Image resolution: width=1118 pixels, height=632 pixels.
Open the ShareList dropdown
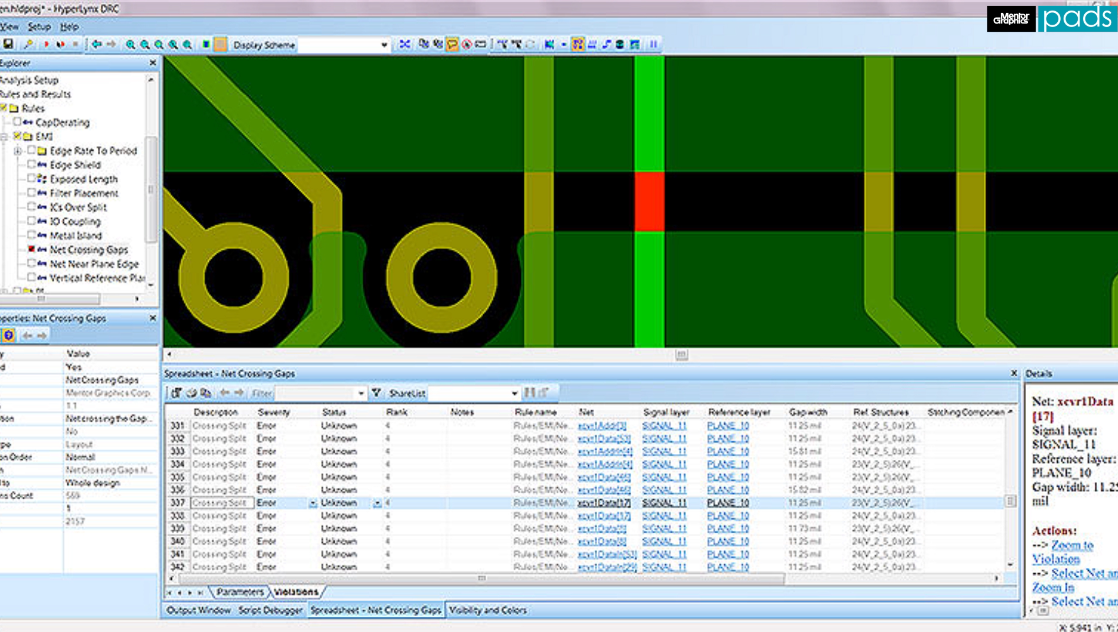coord(513,392)
